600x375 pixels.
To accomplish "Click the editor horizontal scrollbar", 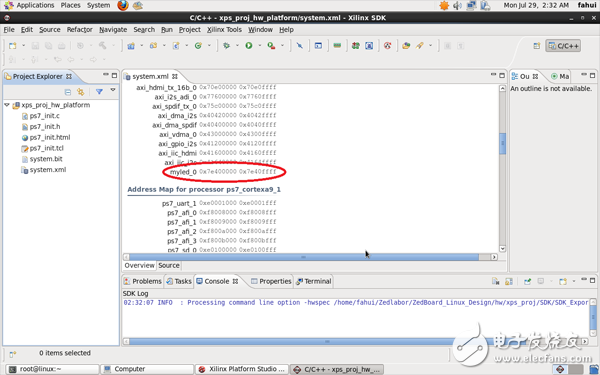I will click(x=303, y=257).
